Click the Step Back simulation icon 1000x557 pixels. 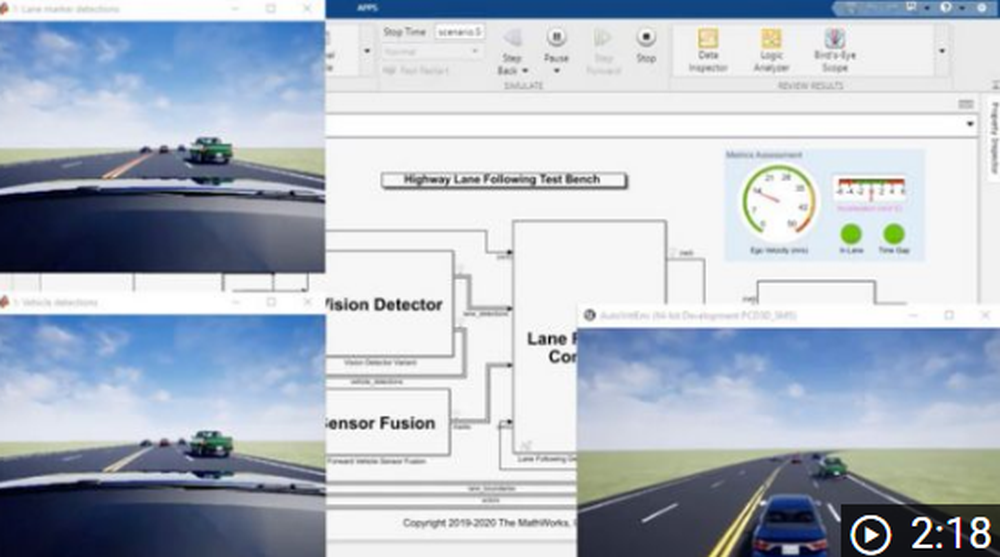point(513,38)
